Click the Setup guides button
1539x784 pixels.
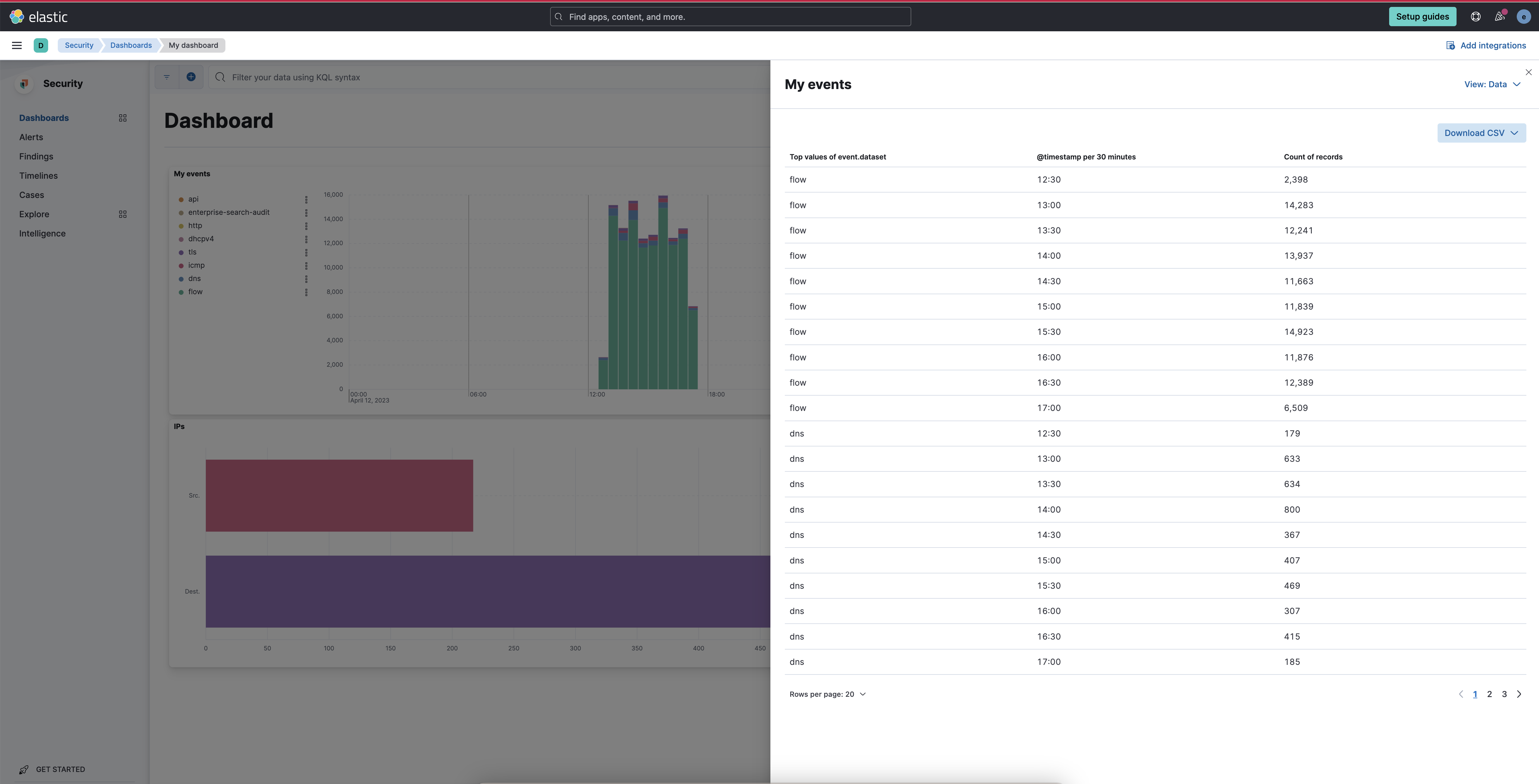(x=1423, y=16)
